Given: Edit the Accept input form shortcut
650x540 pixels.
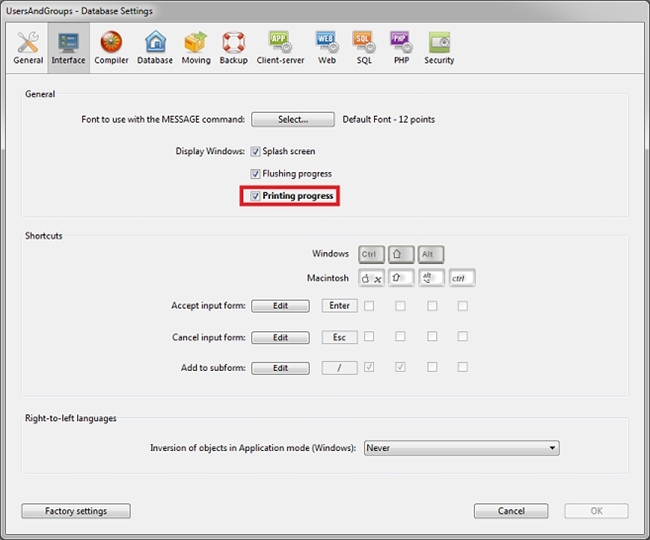Looking at the screenshot, I should (280, 306).
